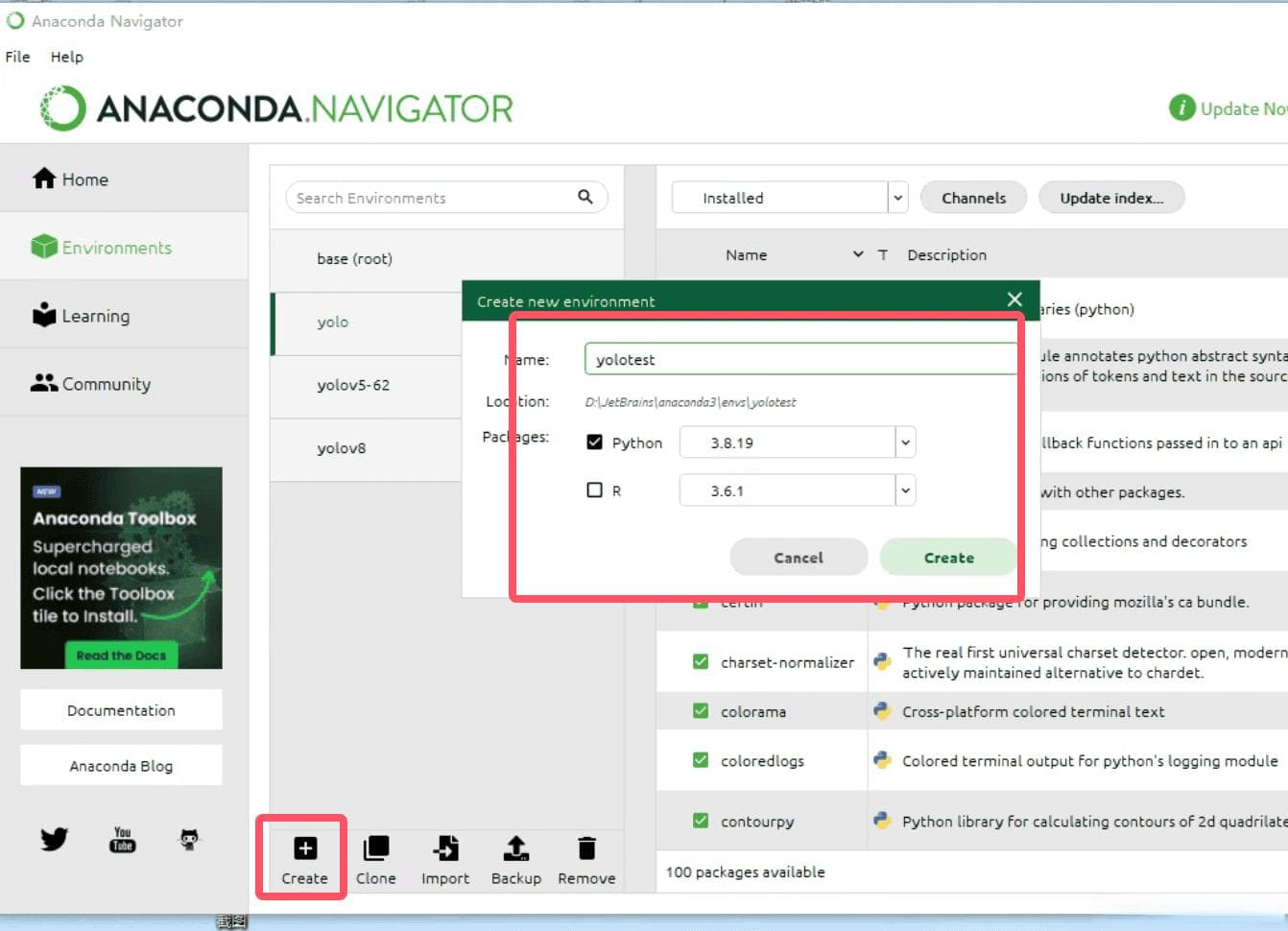Click the Update index... button

(x=1110, y=198)
